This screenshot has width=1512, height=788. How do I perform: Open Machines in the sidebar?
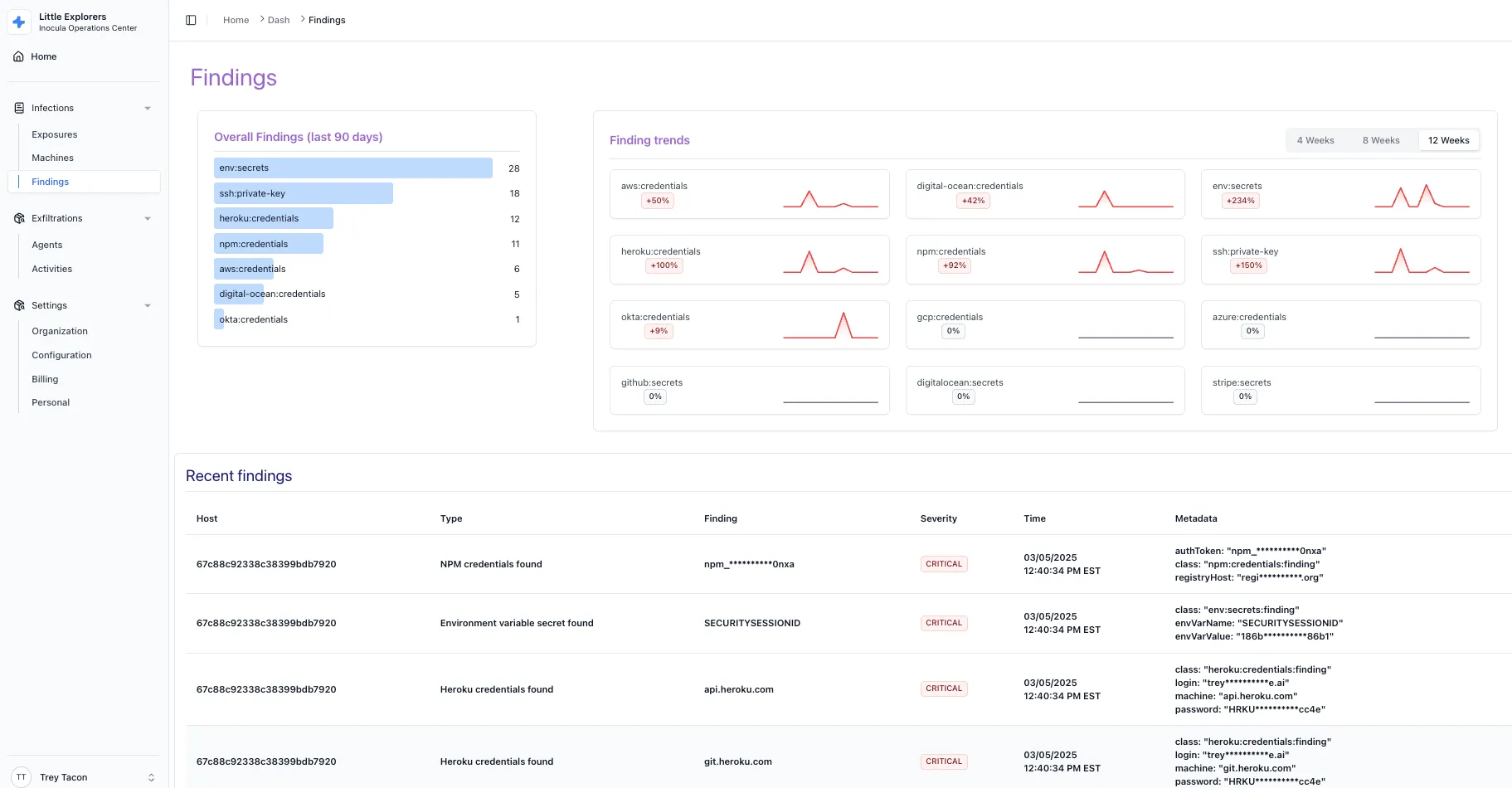pyautogui.click(x=52, y=158)
